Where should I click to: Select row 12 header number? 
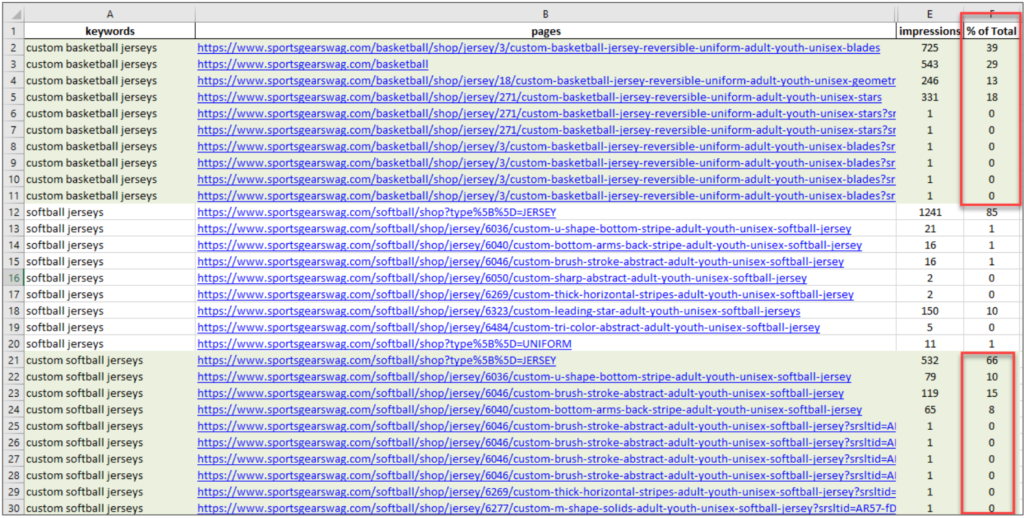13,212
